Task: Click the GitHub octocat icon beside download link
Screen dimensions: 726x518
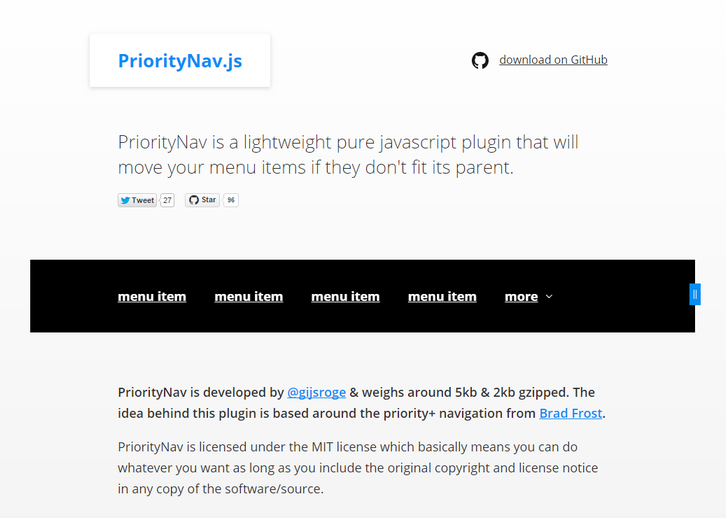Action: click(x=480, y=60)
